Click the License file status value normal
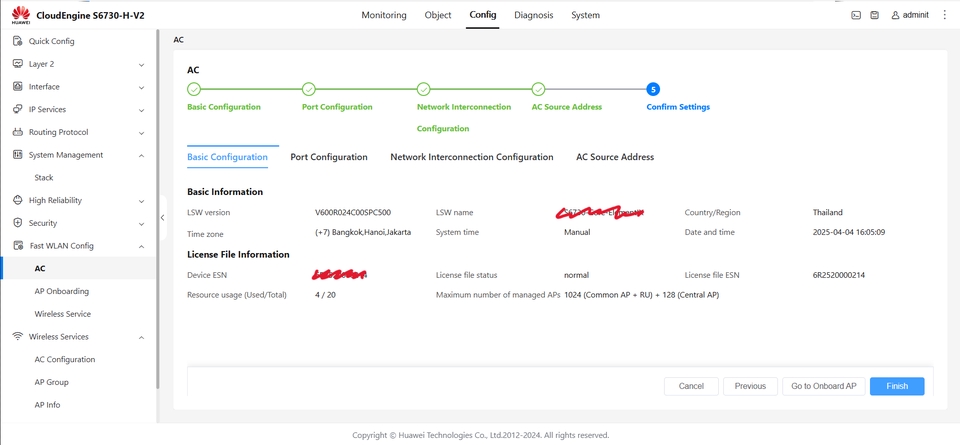Viewport: 960px width, 445px height. click(x=576, y=275)
